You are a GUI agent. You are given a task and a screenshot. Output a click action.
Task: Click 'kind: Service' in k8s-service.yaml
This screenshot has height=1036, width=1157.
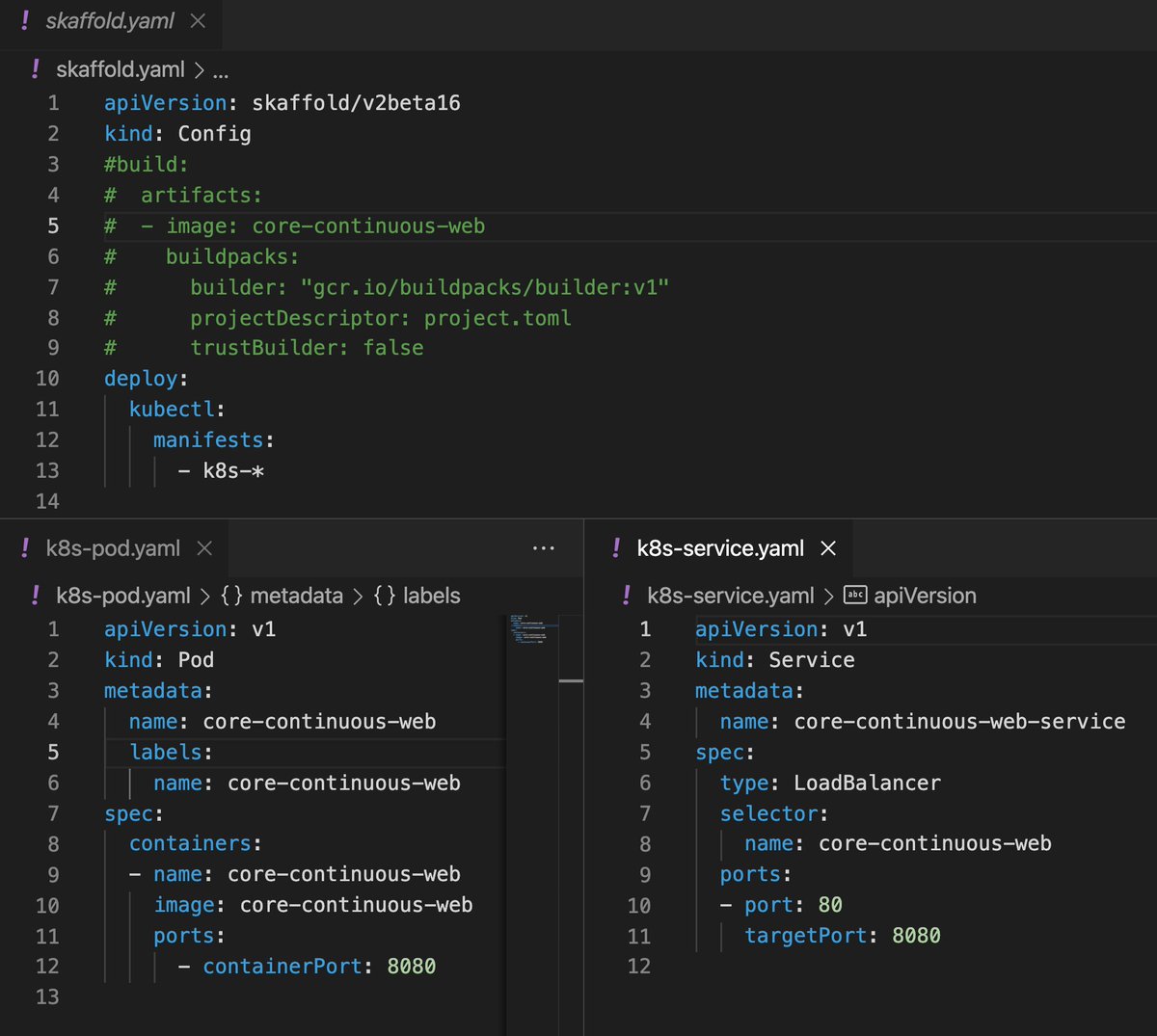click(775, 660)
